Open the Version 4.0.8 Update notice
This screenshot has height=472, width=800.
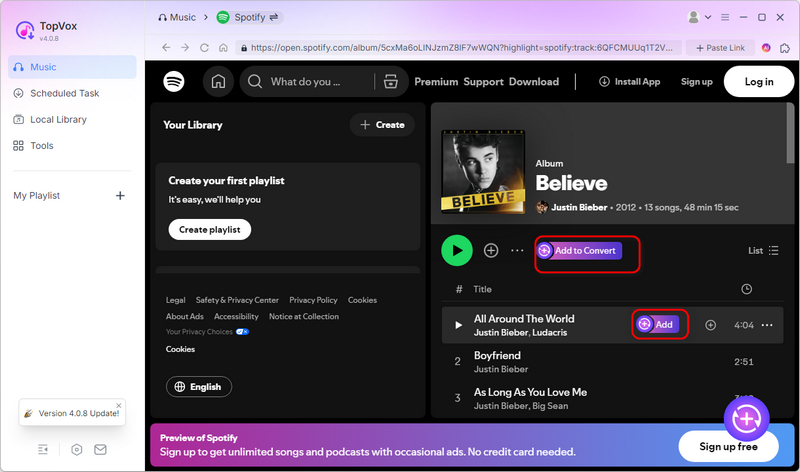(72, 413)
